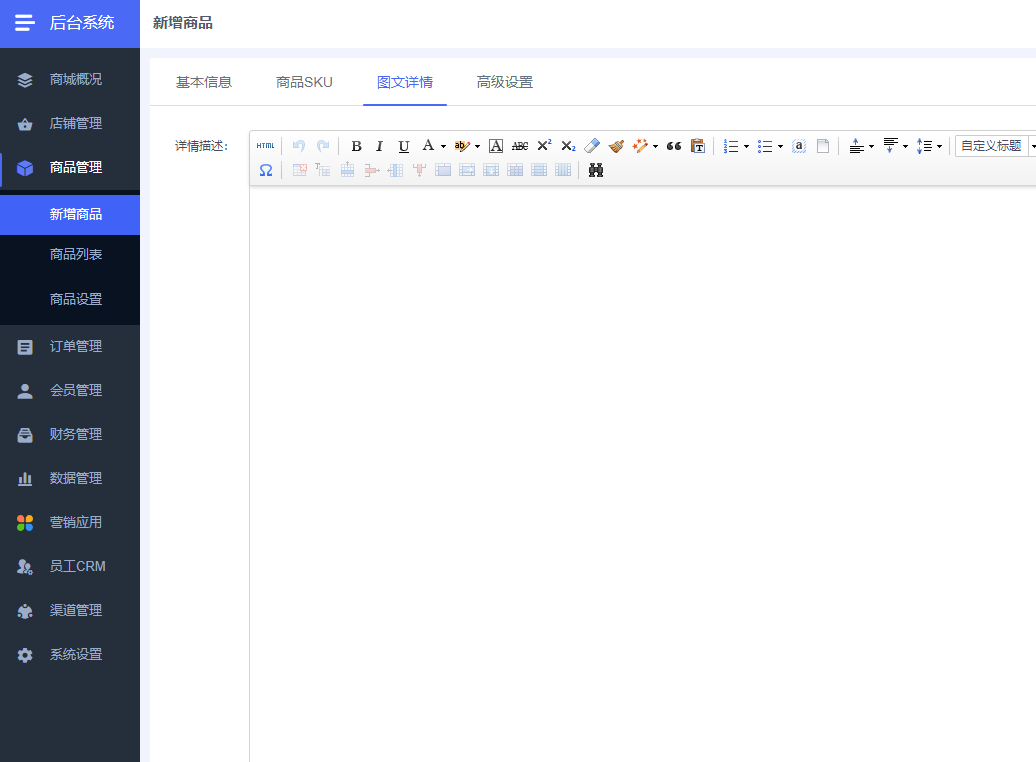
Task: Click the undo arrow in the editor toolbar
Action: click(299, 146)
